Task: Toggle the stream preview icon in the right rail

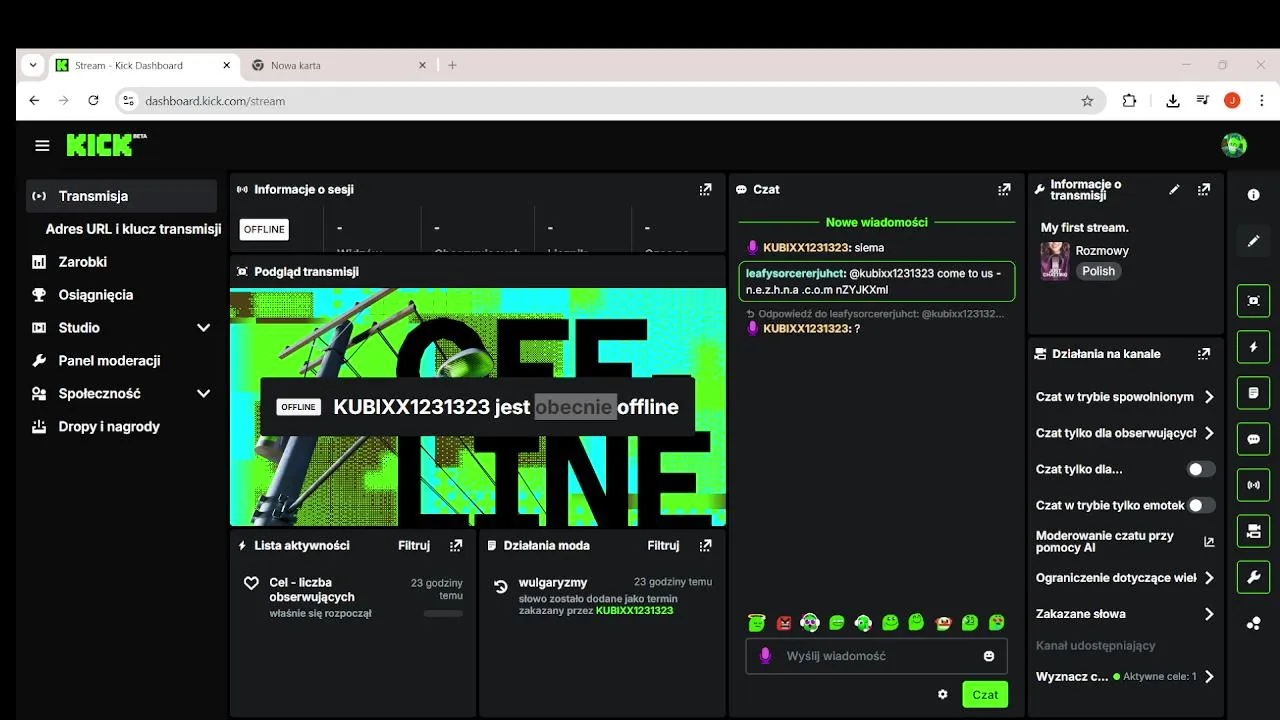Action: pos(1253,300)
